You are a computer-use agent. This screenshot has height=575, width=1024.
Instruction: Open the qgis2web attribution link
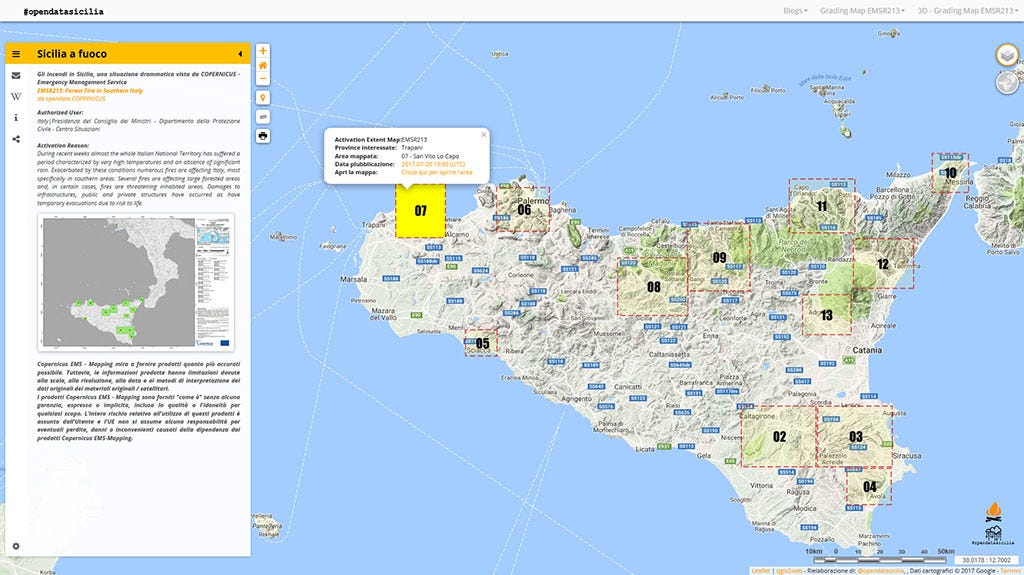pyautogui.click(x=788, y=570)
